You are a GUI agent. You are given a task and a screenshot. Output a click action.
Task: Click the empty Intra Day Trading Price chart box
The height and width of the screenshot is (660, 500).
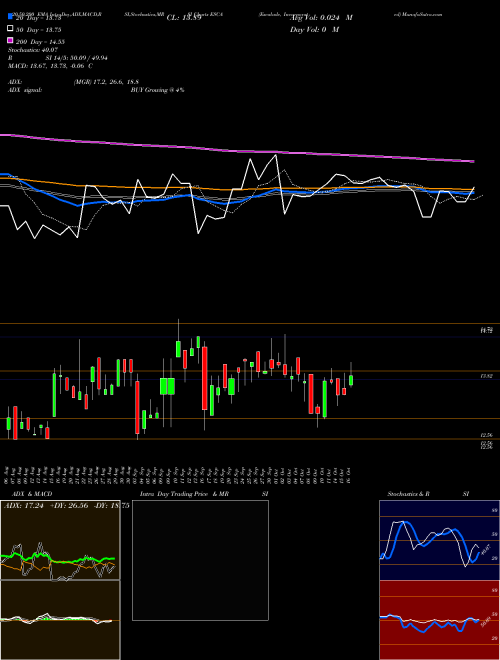pos(200,560)
